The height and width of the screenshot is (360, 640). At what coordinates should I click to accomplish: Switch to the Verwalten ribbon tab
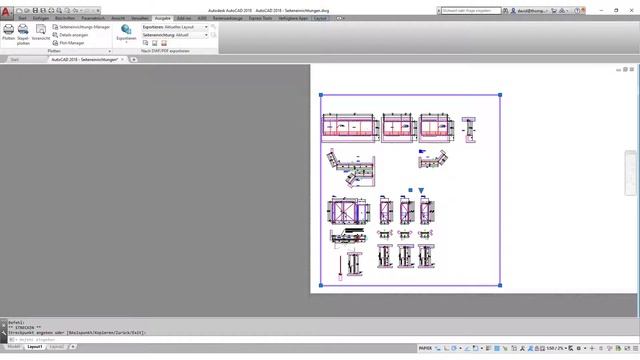pos(140,18)
